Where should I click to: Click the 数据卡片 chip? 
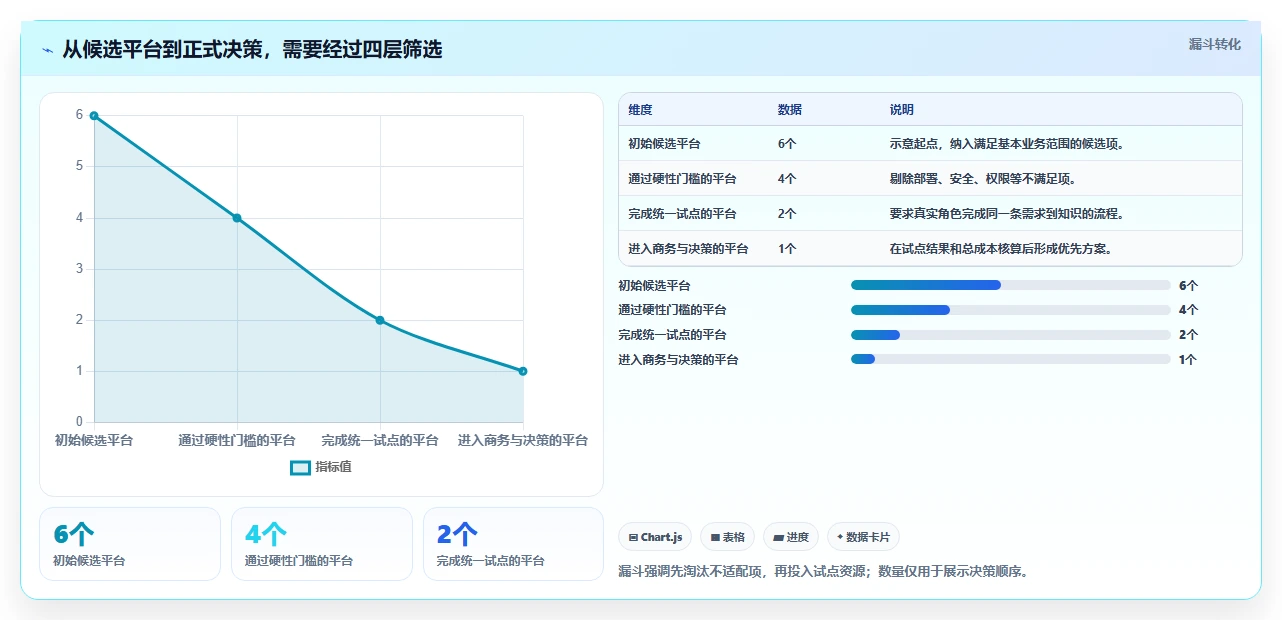(x=863, y=537)
